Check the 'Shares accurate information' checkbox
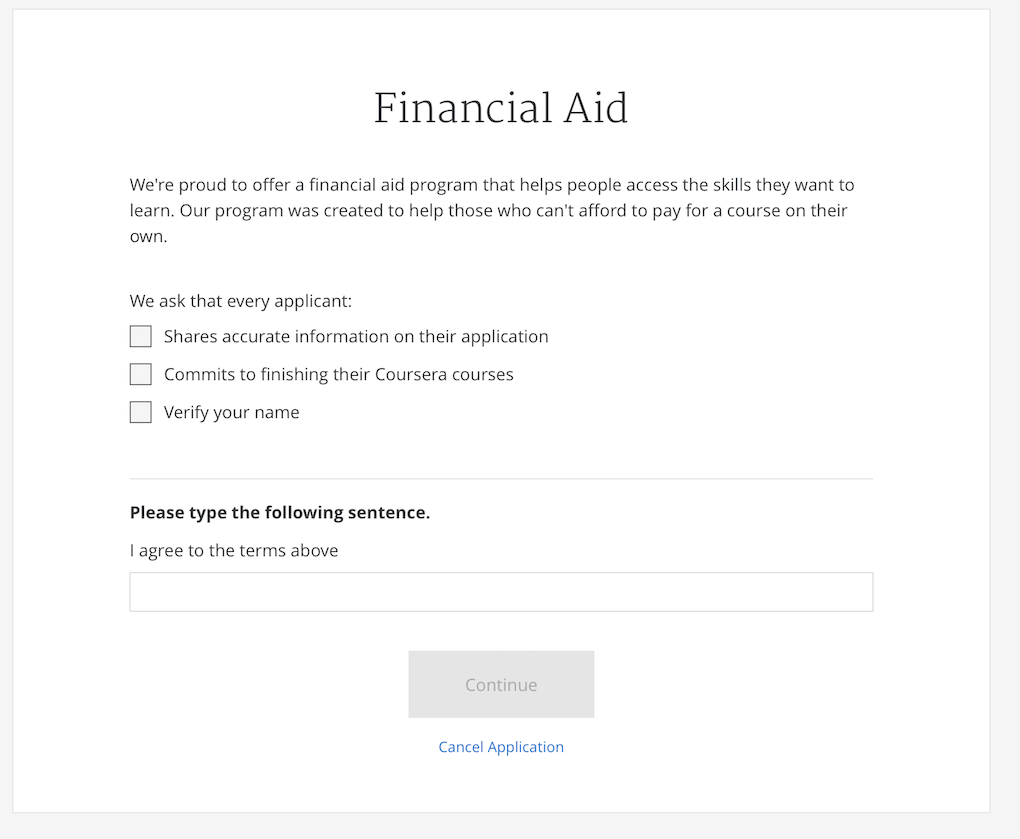This screenshot has height=839, width=1020. pos(141,337)
